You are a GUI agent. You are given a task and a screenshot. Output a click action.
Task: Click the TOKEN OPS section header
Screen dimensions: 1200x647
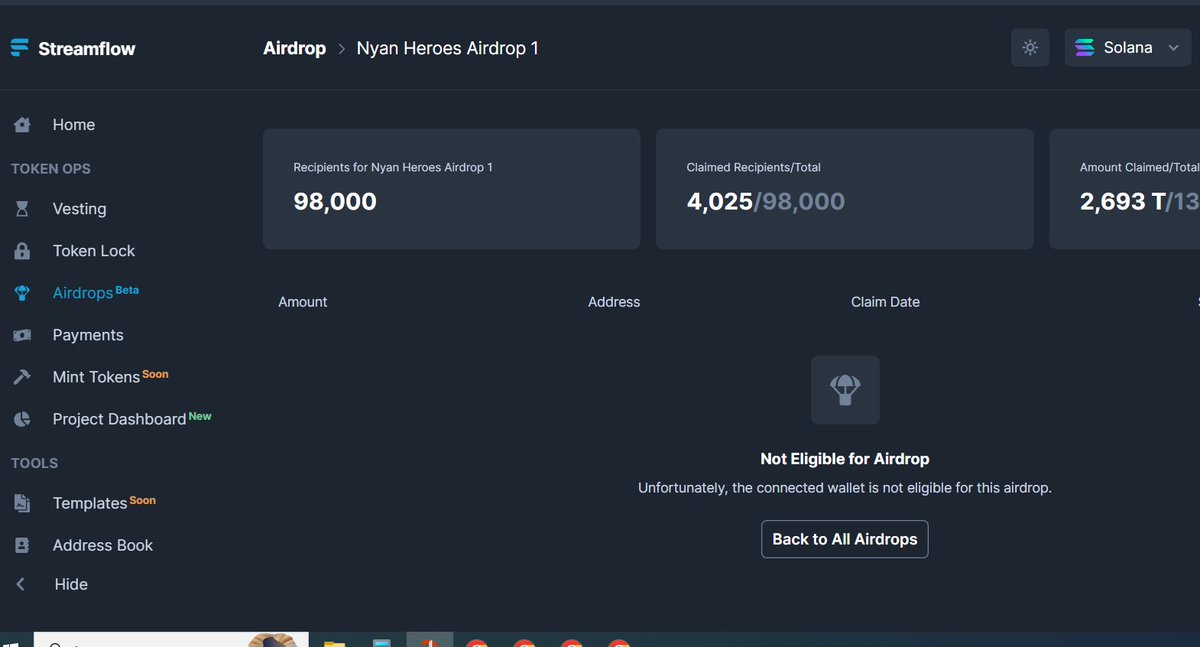[x=51, y=169]
